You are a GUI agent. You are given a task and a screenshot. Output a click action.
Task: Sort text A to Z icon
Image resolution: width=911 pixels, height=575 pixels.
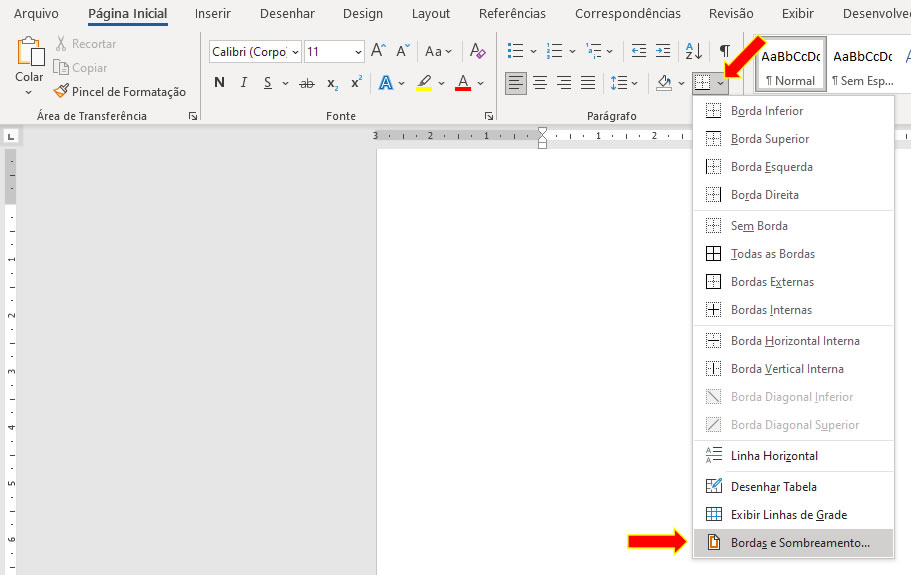pyautogui.click(x=694, y=51)
